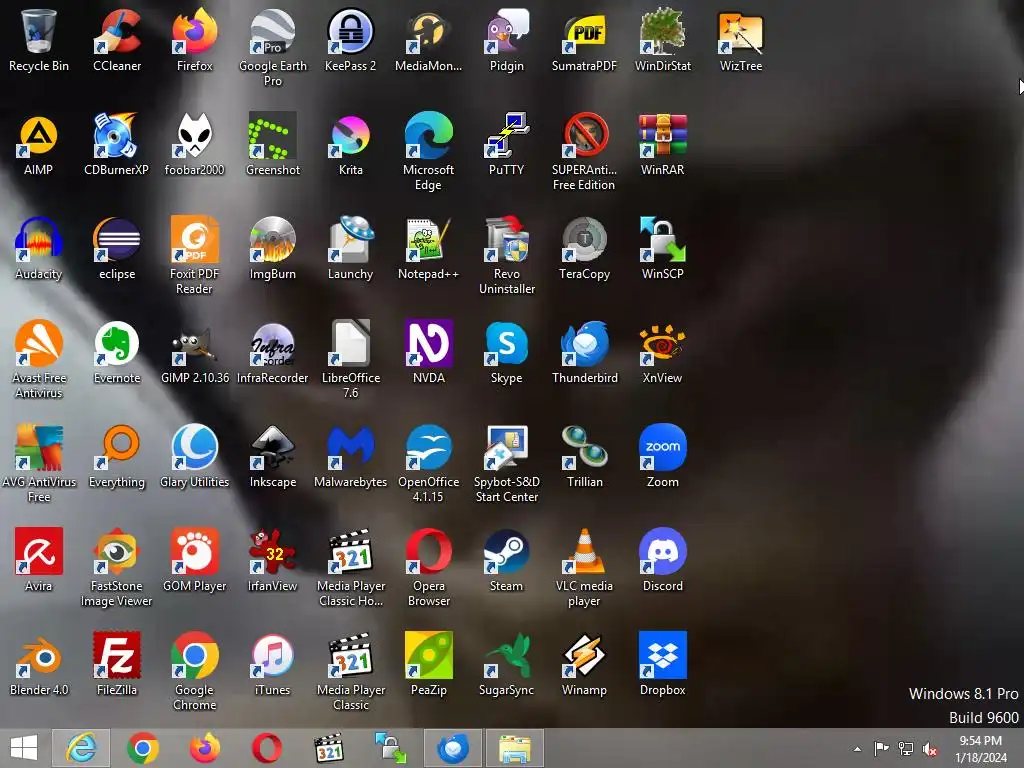Select the Steam desktop shortcut
The image size is (1024, 768).
coord(507,560)
